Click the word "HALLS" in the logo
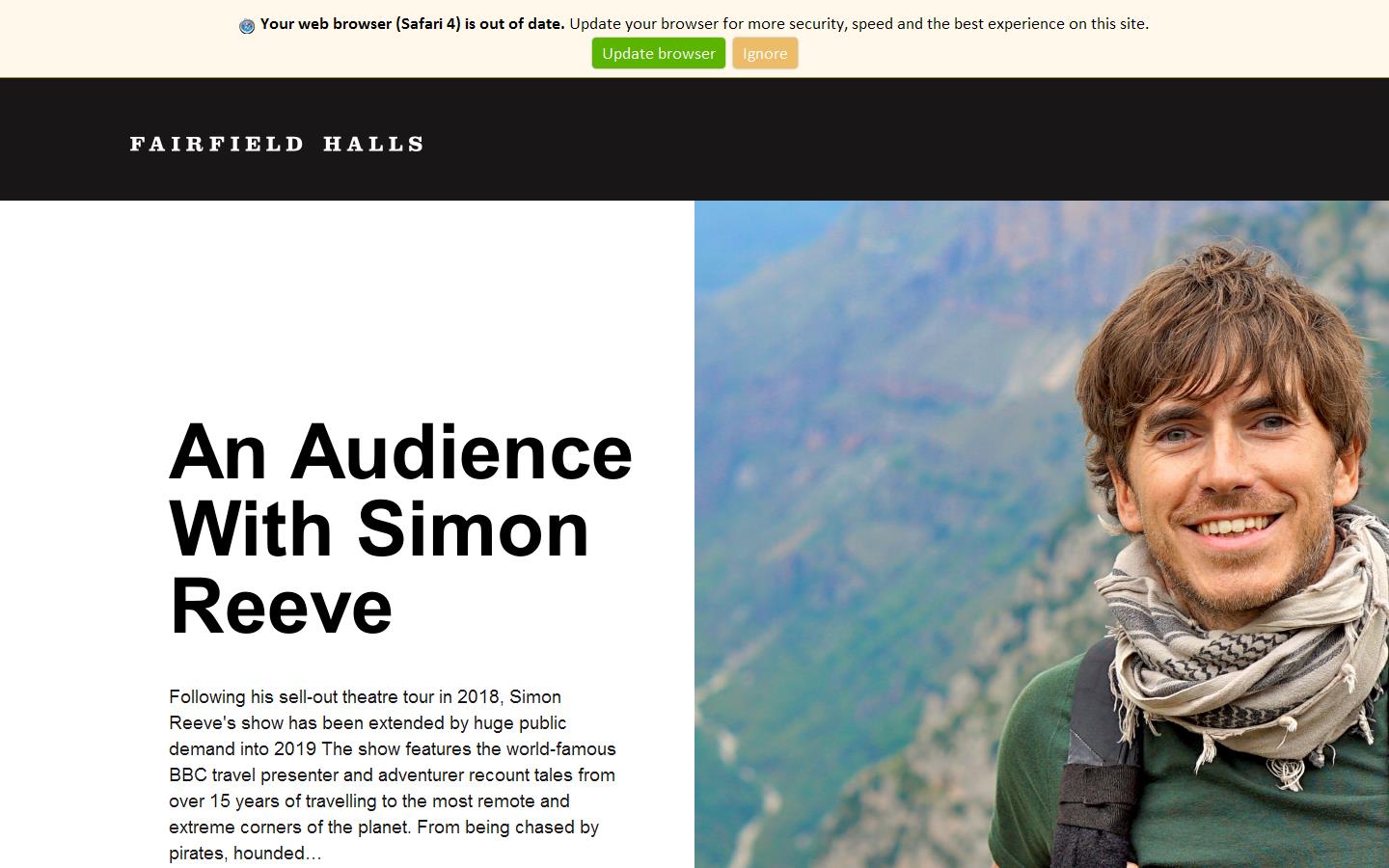This screenshot has height=868, width=1389. click(x=373, y=144)
